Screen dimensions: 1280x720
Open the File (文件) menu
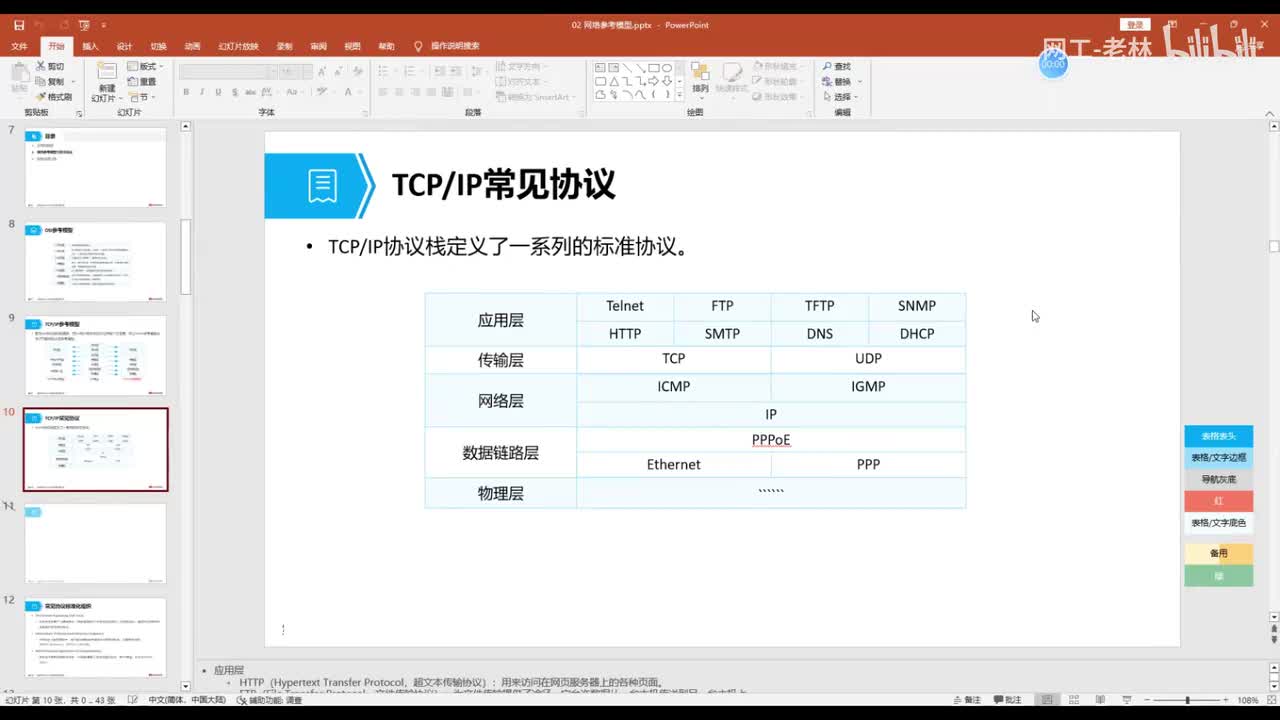[19, 46]
